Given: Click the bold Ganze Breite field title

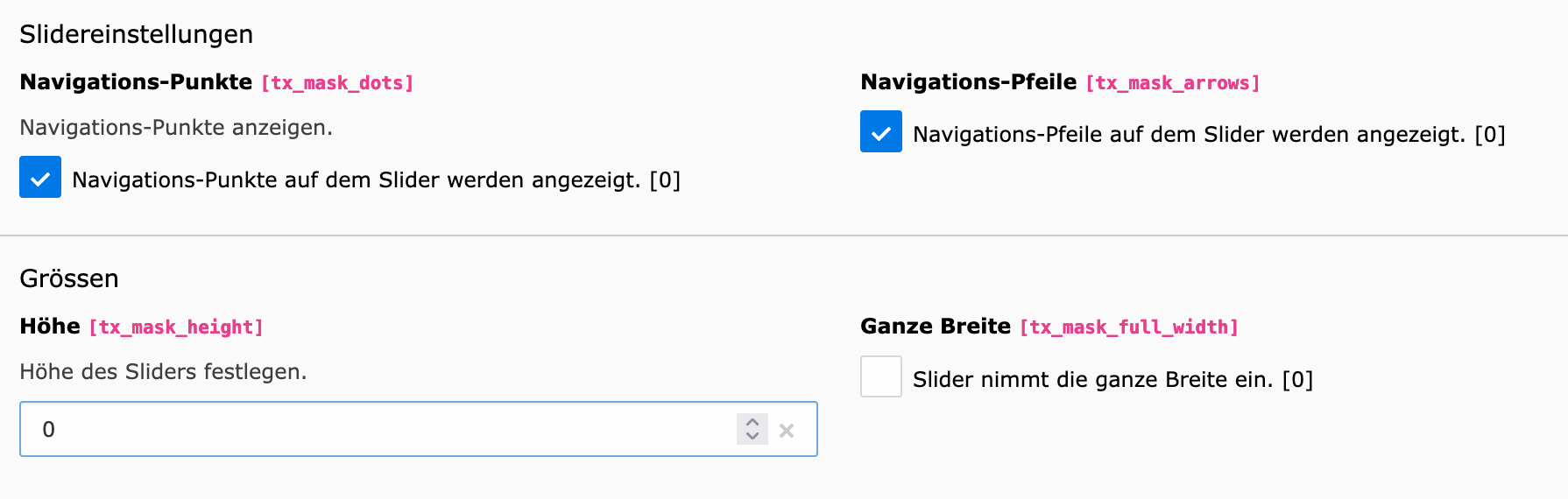Looking at the screenshot, I should pos(936,327).
